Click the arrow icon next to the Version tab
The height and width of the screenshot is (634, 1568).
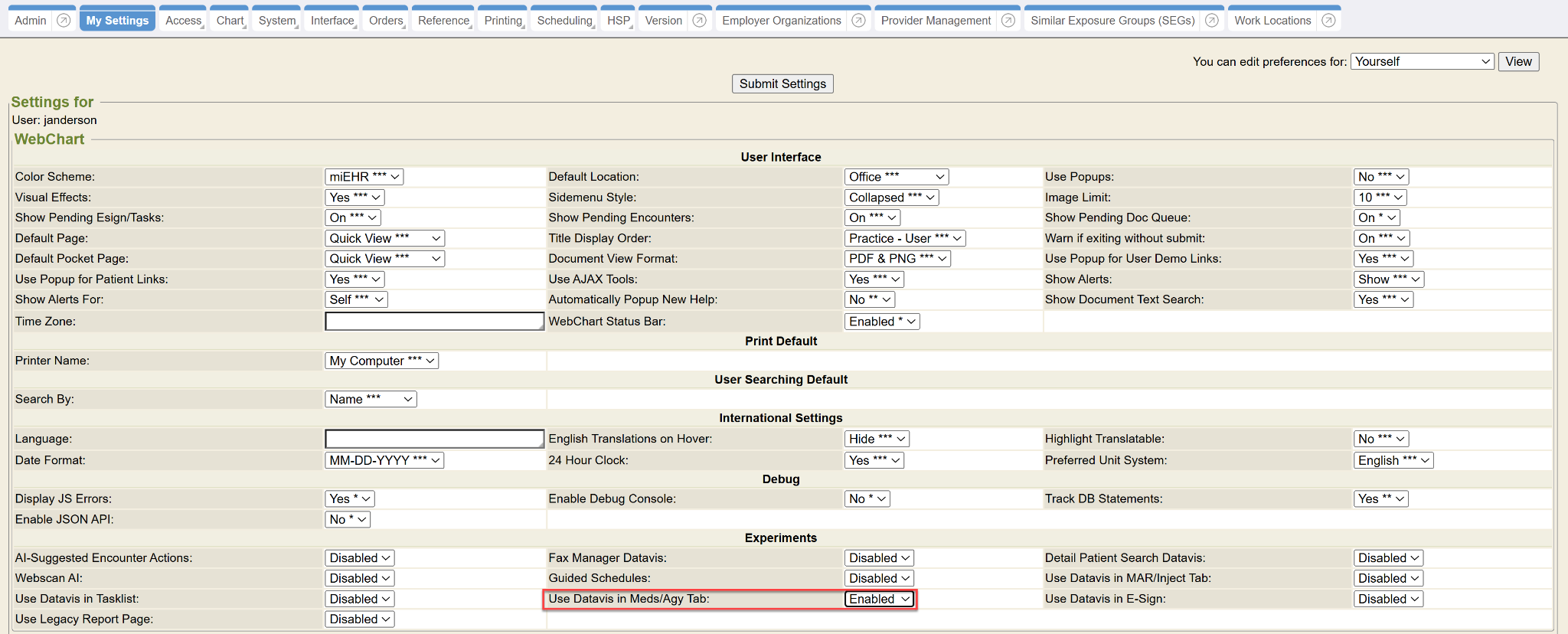(x=699, y=21)
